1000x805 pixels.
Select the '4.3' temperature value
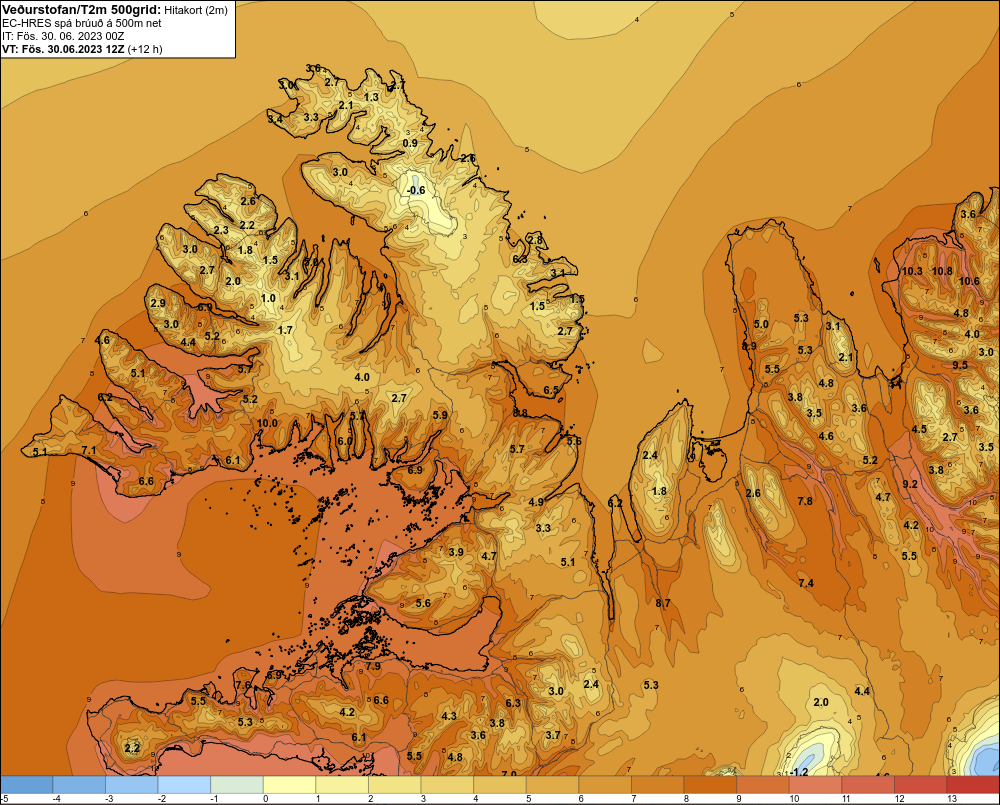pos(449,716)
